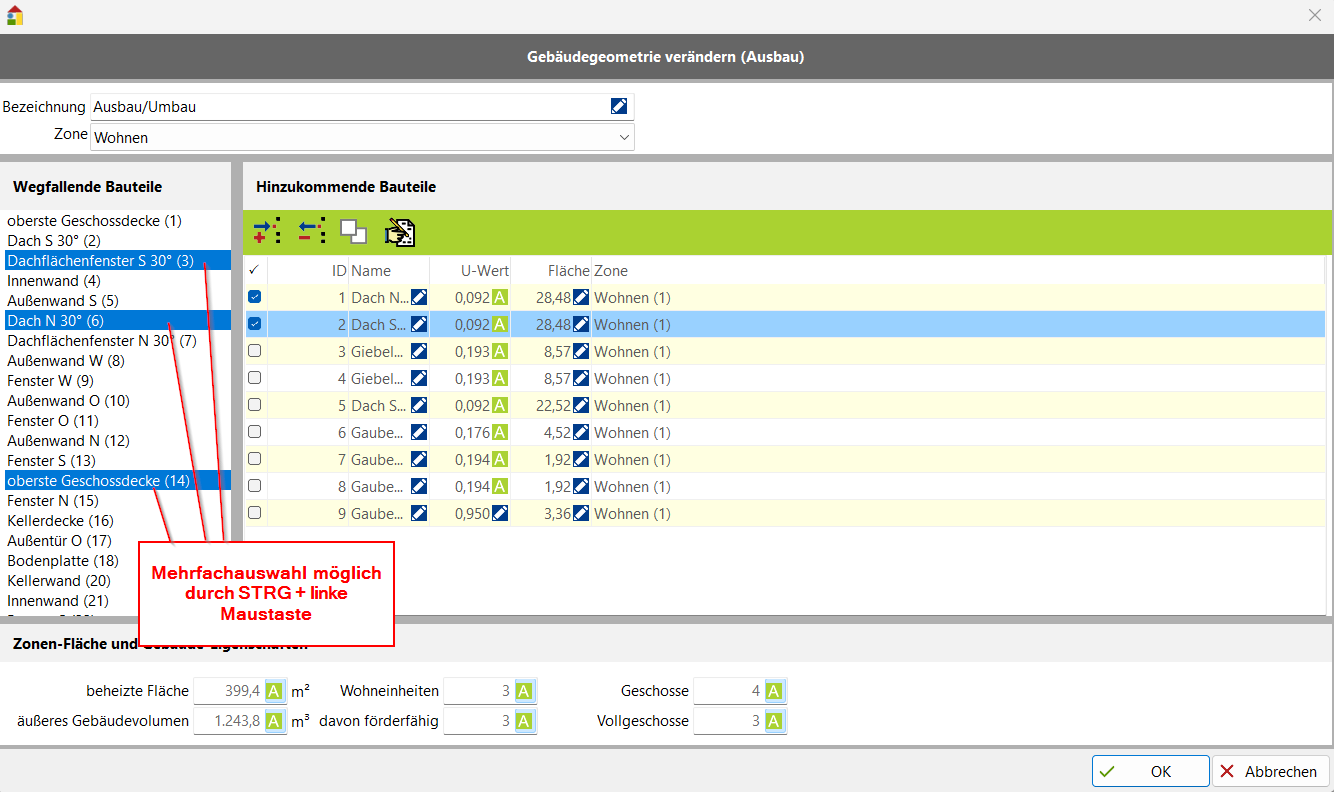The width and height of the screenshot is (1334, 792).
Task: Confirm with the OK button
Action: 1150,772
